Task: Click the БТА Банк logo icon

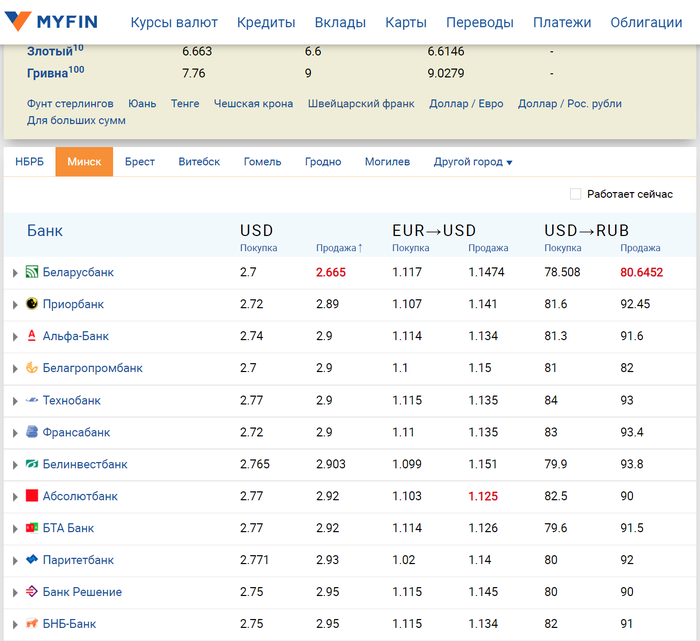Action: tap(32, 528)
